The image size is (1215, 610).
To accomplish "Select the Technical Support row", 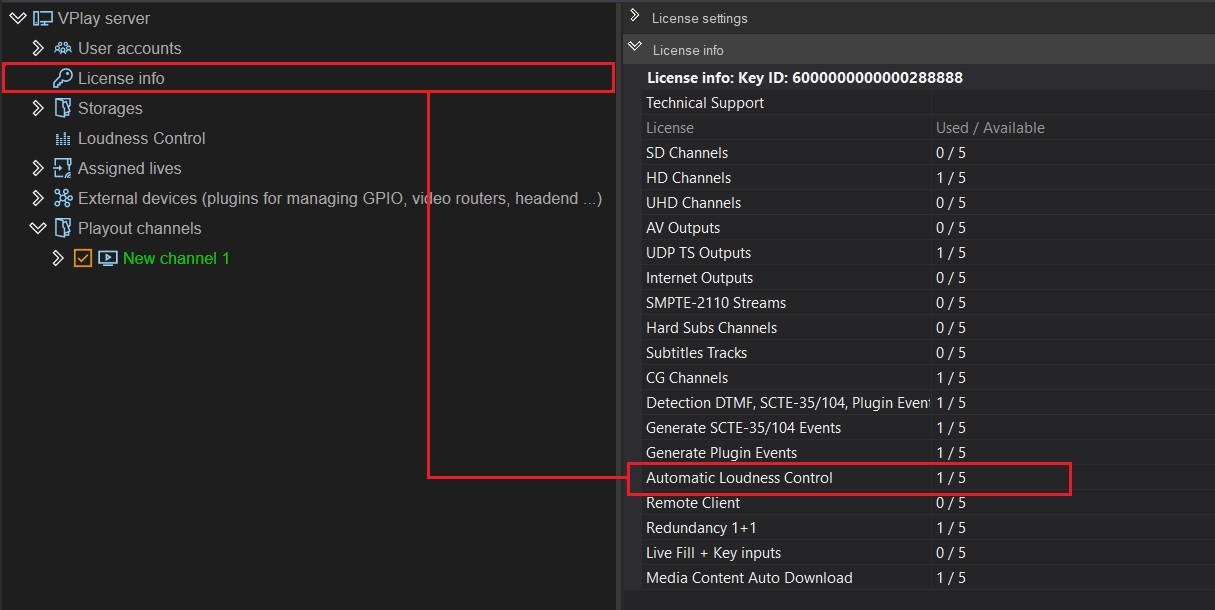I will point(928,103).
